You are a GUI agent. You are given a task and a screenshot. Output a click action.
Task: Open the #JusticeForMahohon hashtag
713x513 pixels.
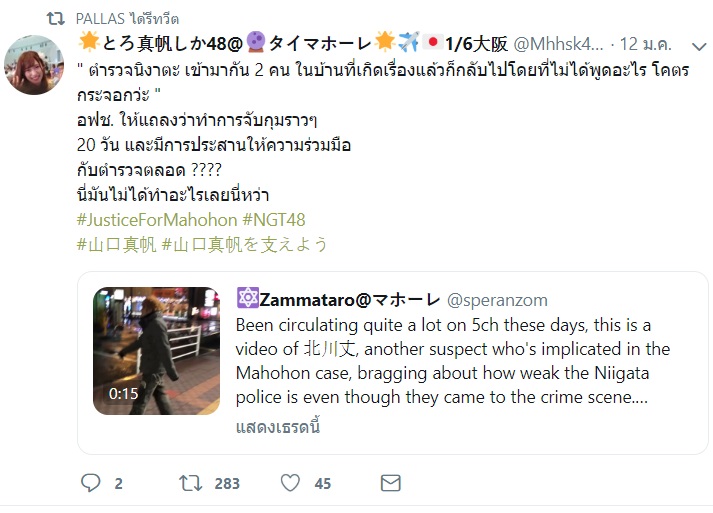tap(157, 220)
